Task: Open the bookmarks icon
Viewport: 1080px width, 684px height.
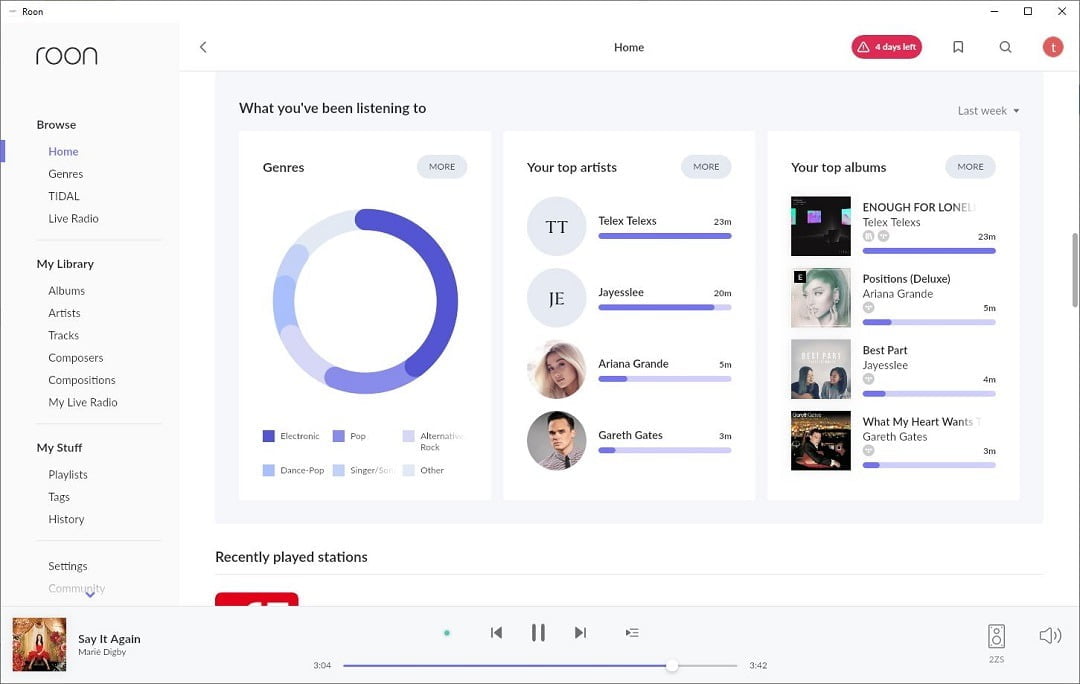Action: coord(958,47)
